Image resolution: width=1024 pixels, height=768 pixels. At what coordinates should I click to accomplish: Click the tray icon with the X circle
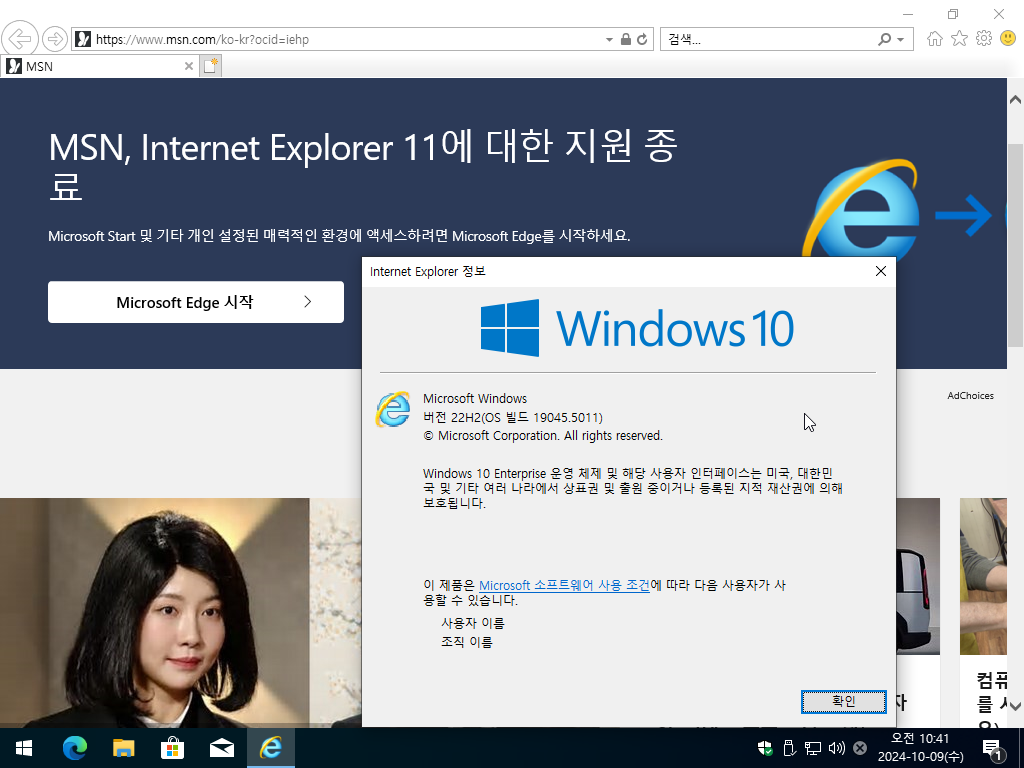[x=860, y=748]
